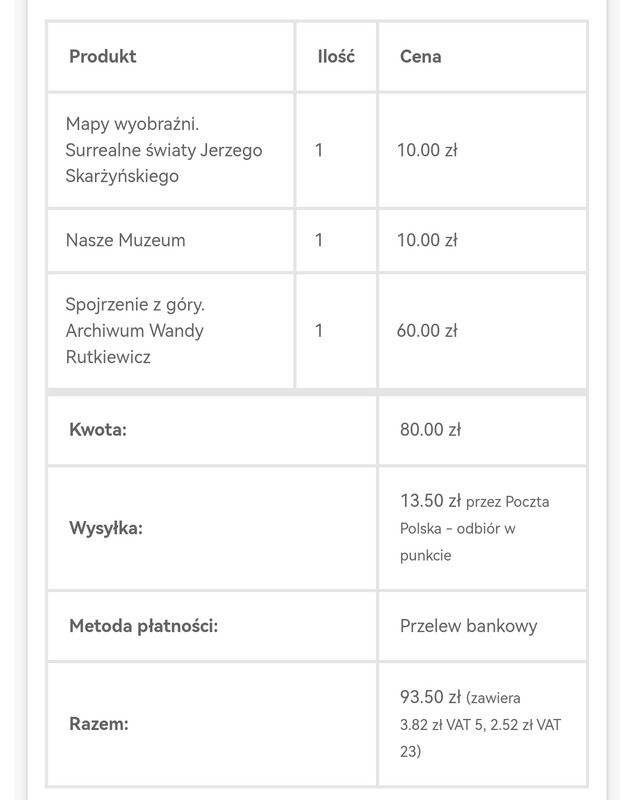Screen dimensions: 632x800
Task: Click the 93.50 zł total amount
Action: tap(430, 697)
